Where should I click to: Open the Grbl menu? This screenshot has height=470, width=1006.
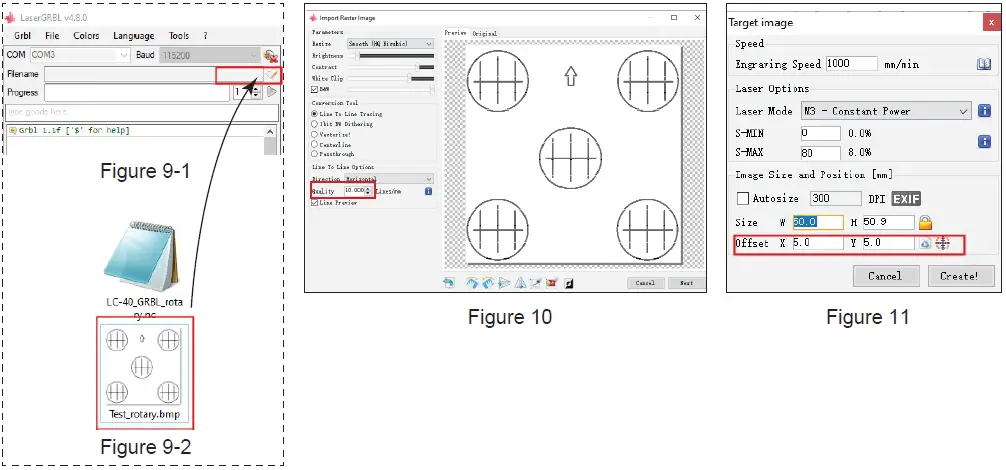pyautogui.click(x=22, y=36)
